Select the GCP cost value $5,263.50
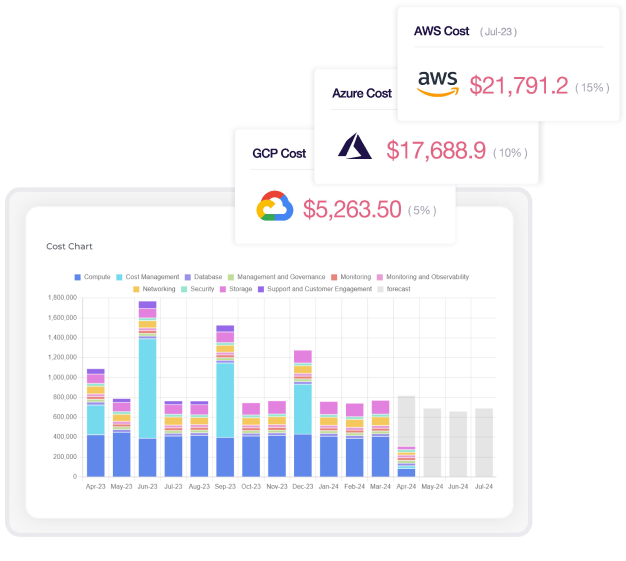 coord(352,209)
